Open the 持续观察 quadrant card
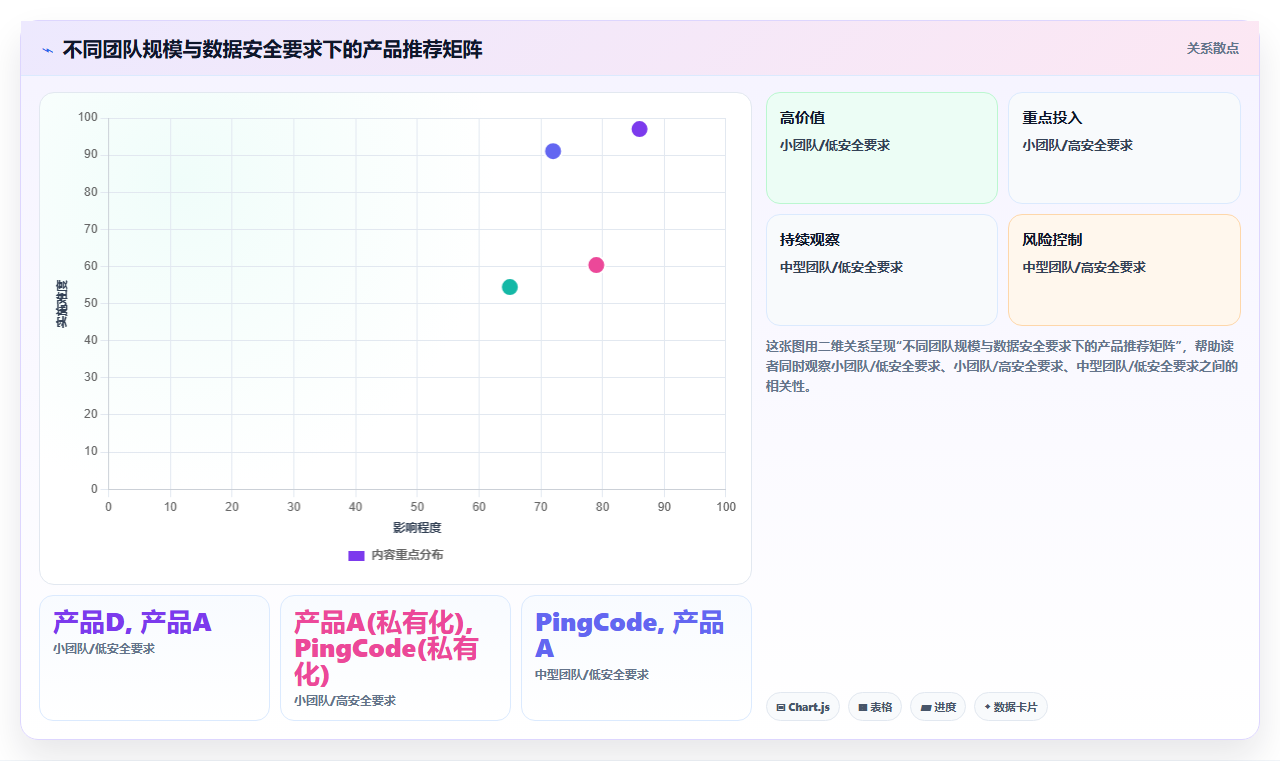Image resolution: width=1280 pixels, height=761 pixels. point(882,270)
